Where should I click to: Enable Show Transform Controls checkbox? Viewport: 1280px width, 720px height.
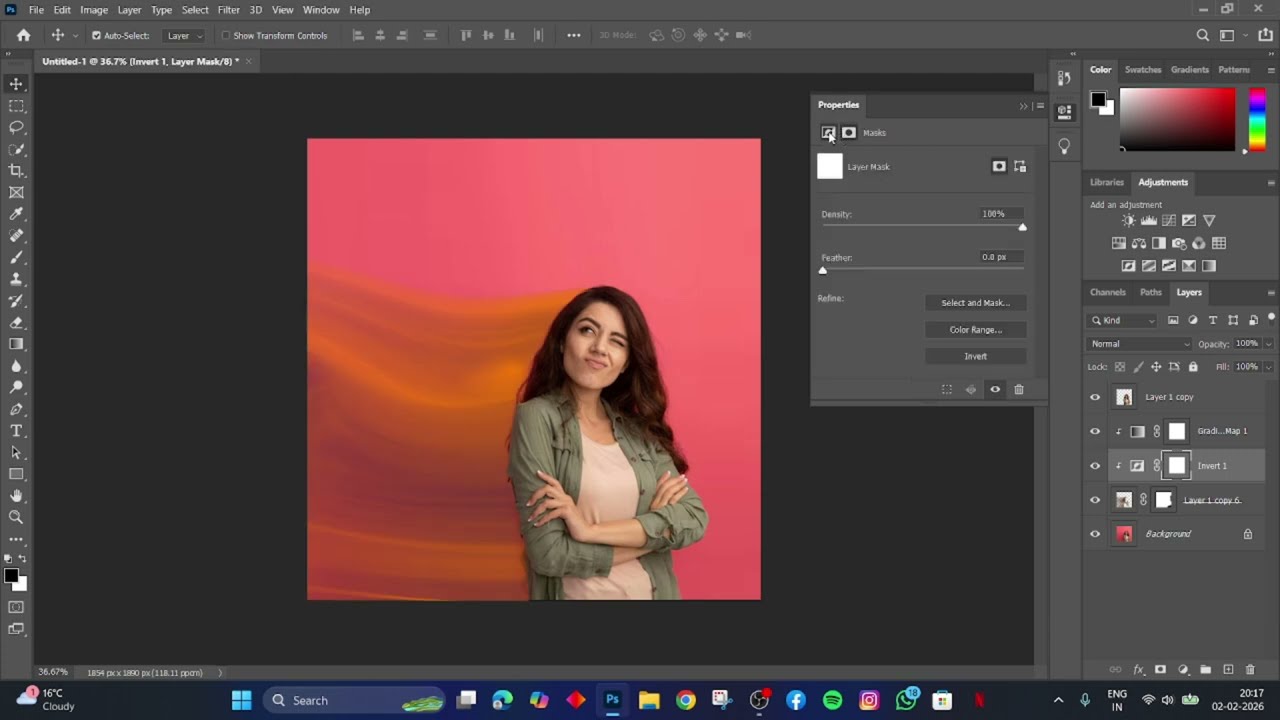225,35
